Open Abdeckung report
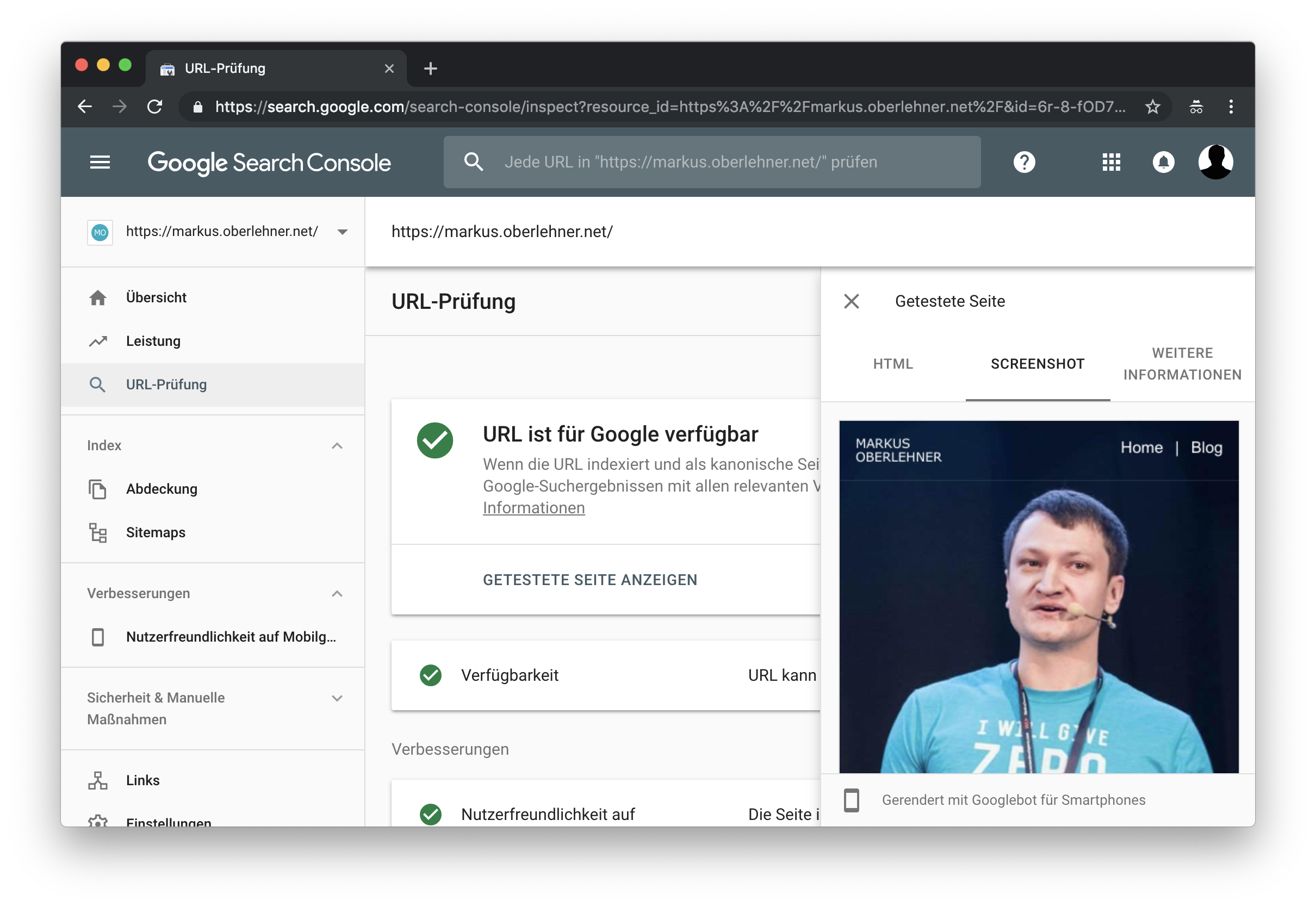The image size is (1316, 907). coord(213,489)
